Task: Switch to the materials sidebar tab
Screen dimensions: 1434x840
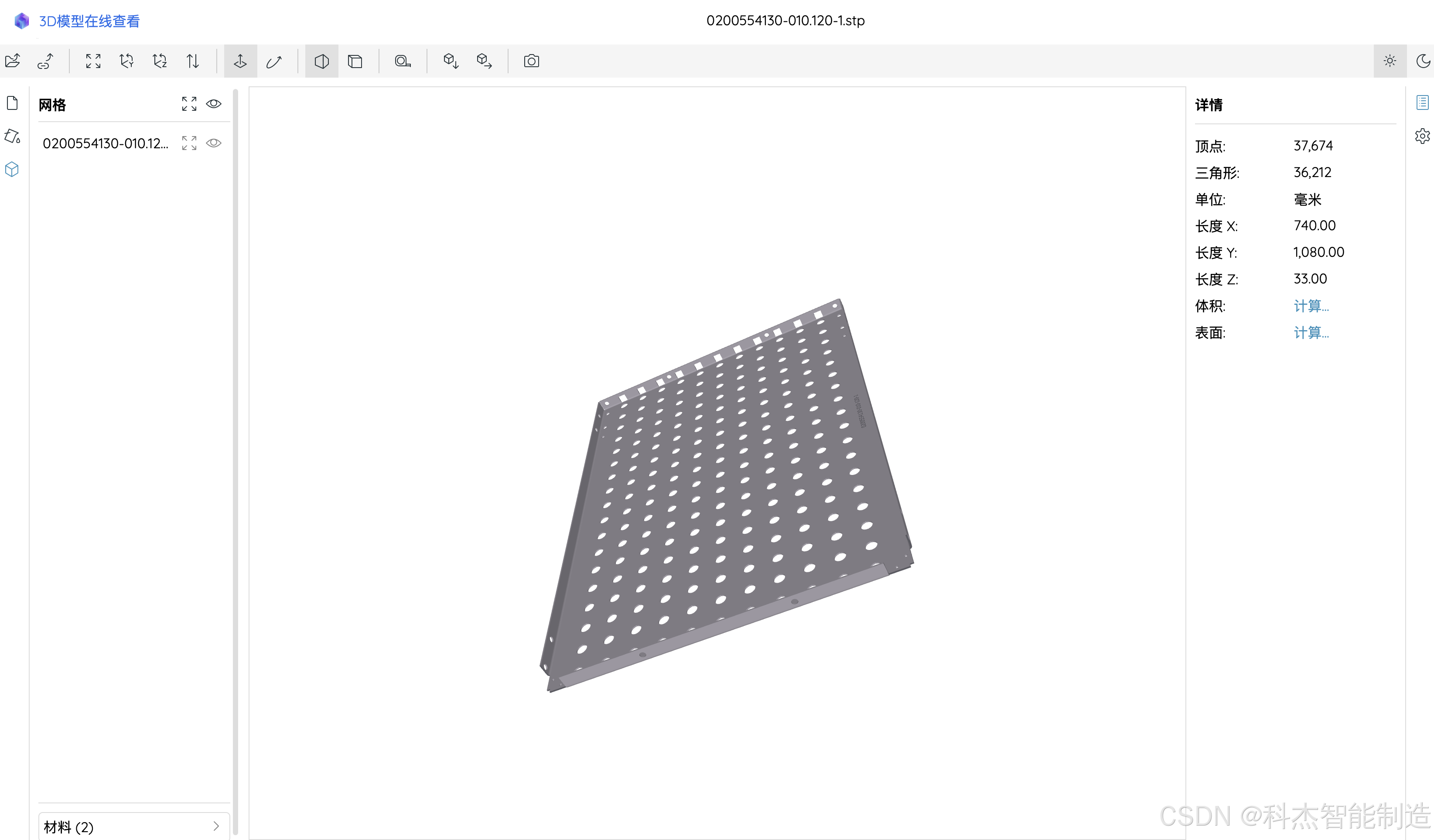Action: [x=12, y=137]
